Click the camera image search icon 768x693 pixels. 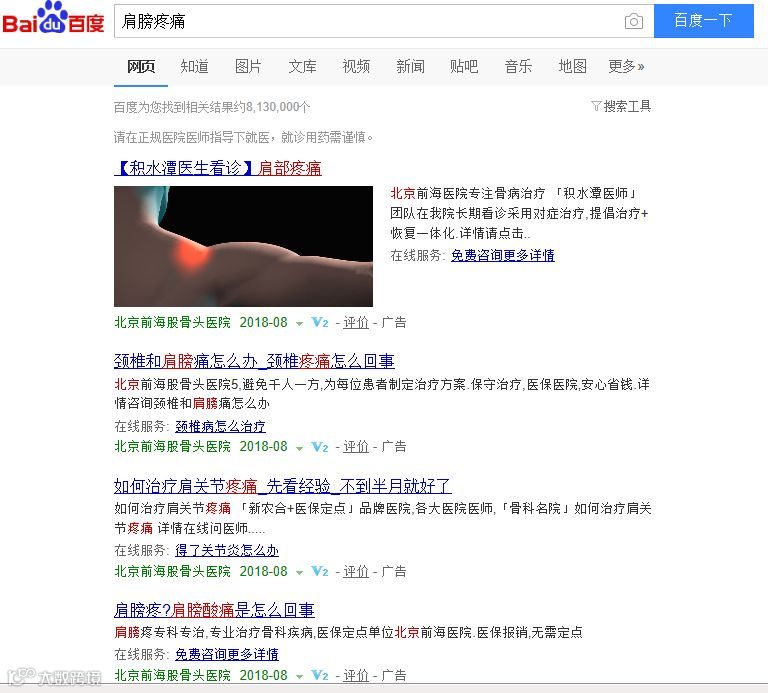634,21
